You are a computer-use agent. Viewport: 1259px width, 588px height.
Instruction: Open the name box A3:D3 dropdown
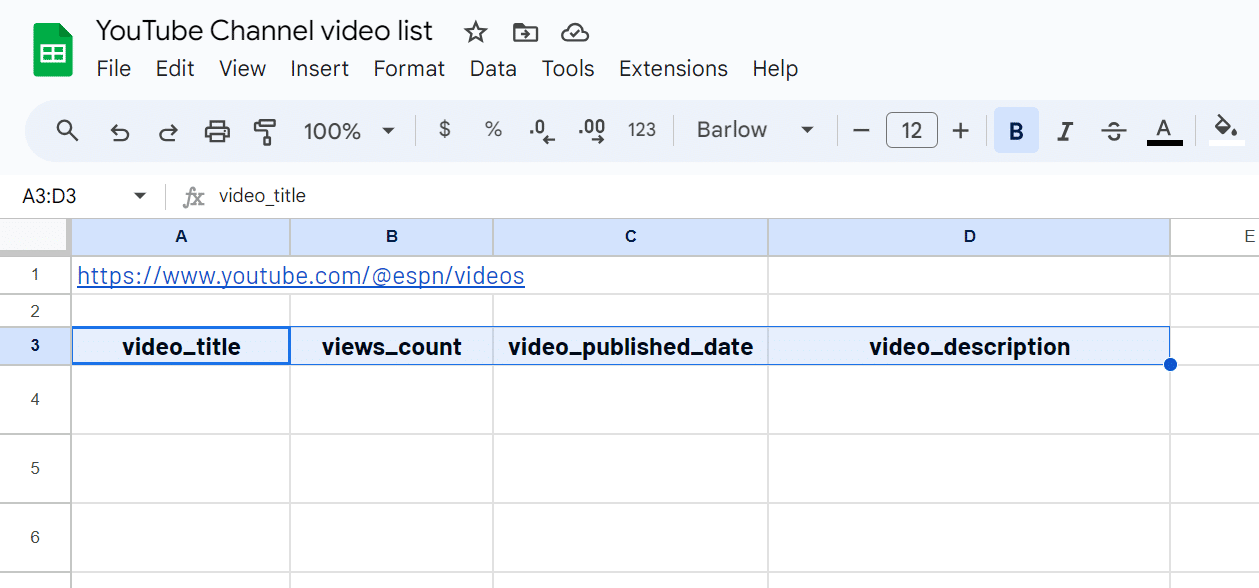click(x=140, y=196)
